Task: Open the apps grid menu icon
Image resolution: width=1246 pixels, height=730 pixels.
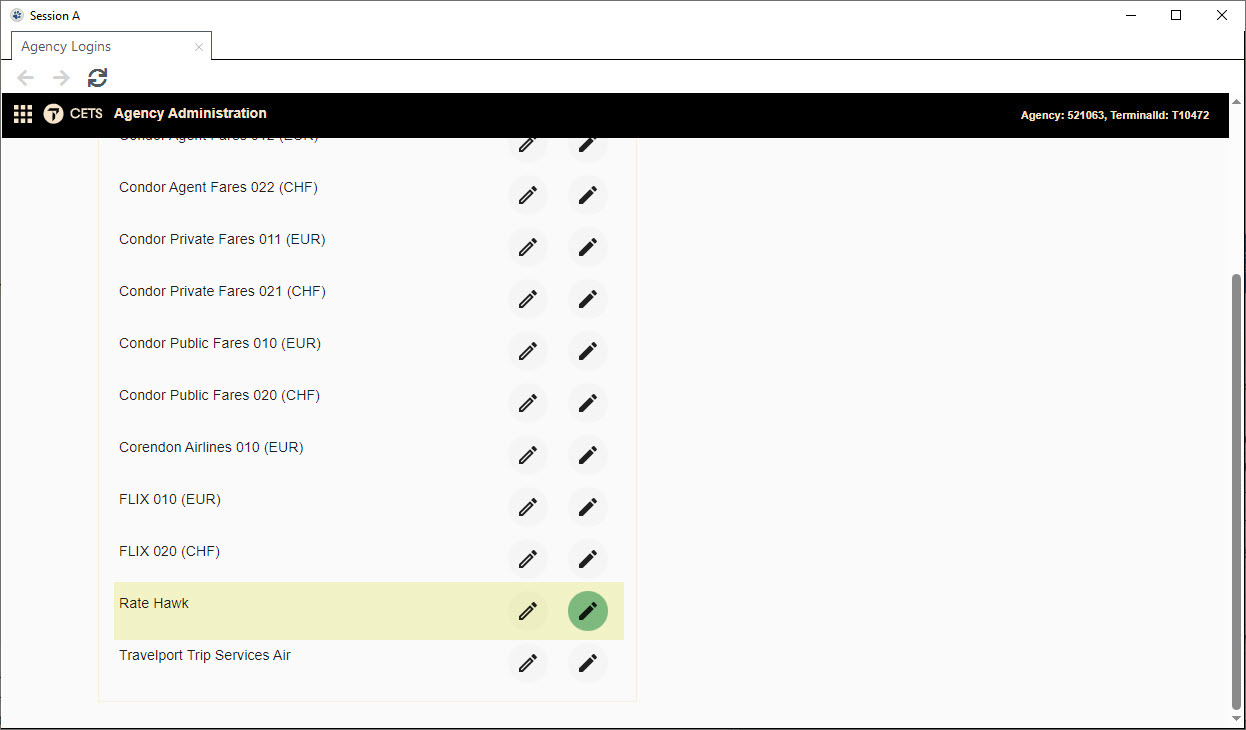Action: pyautogui.click(x=23, y=114)
